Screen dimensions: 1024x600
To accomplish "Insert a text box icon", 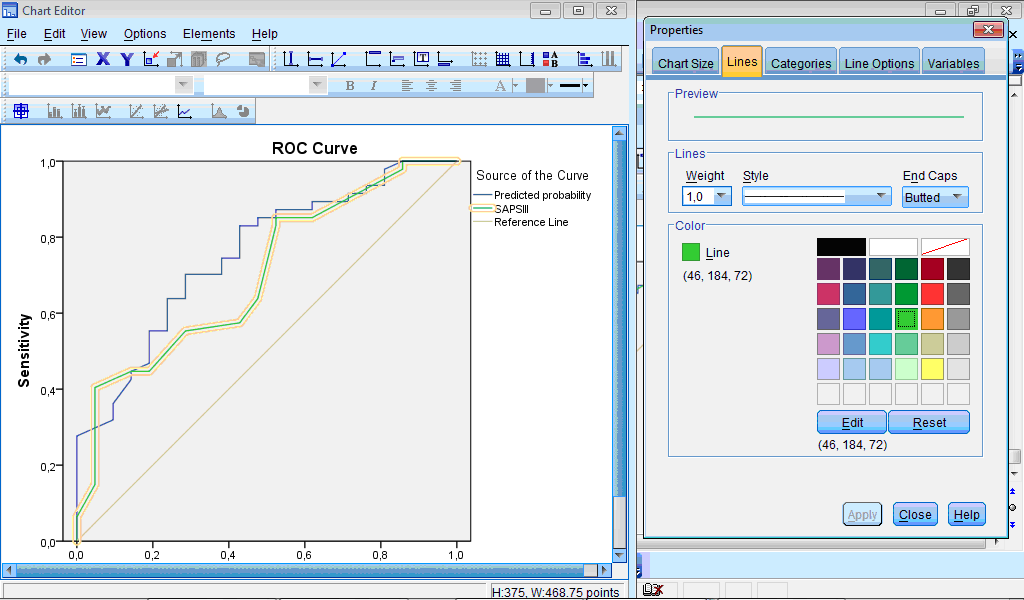I will click(421, 59).
